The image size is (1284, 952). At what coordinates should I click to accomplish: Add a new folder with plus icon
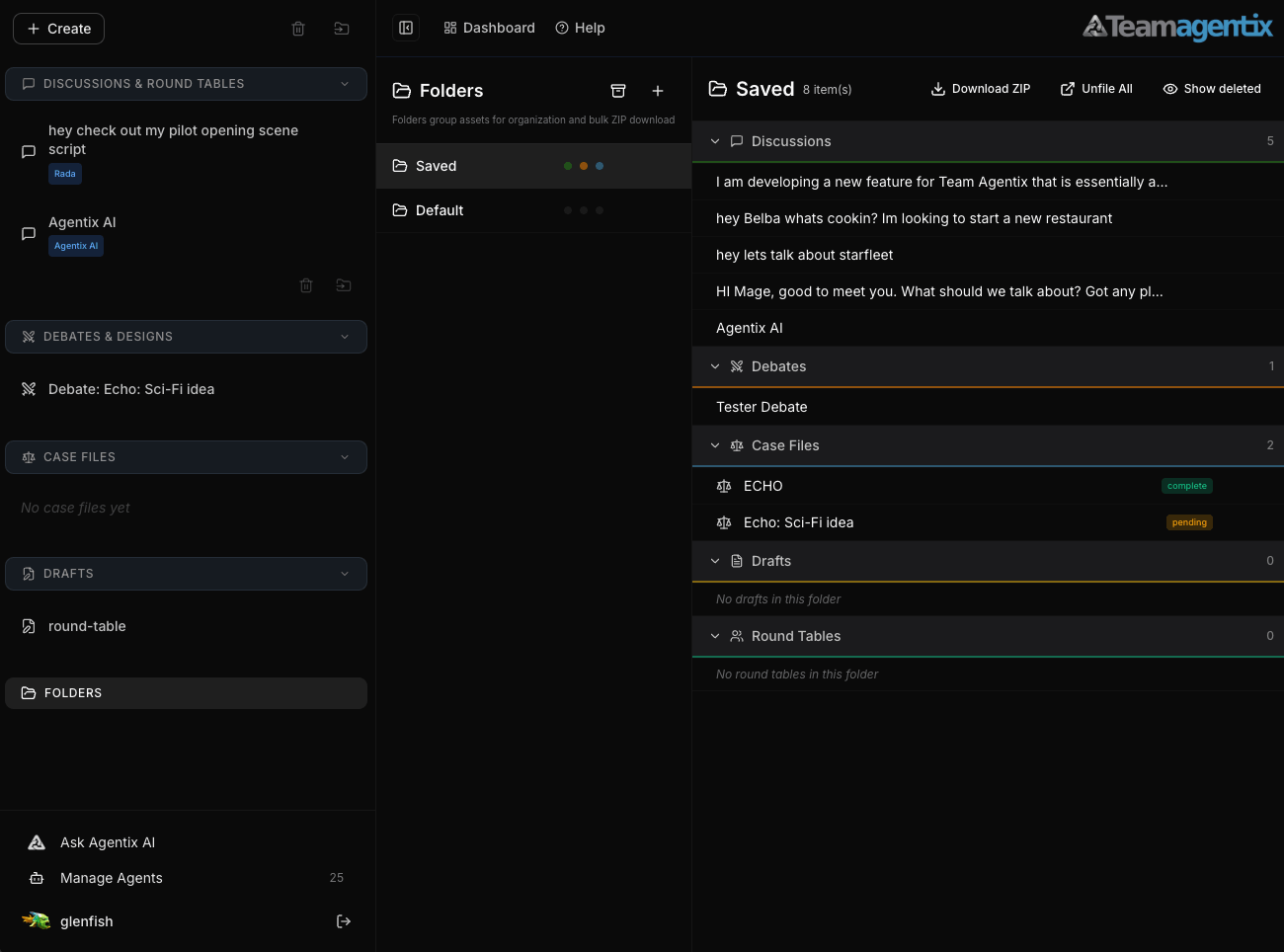click(x=658, y=91)
